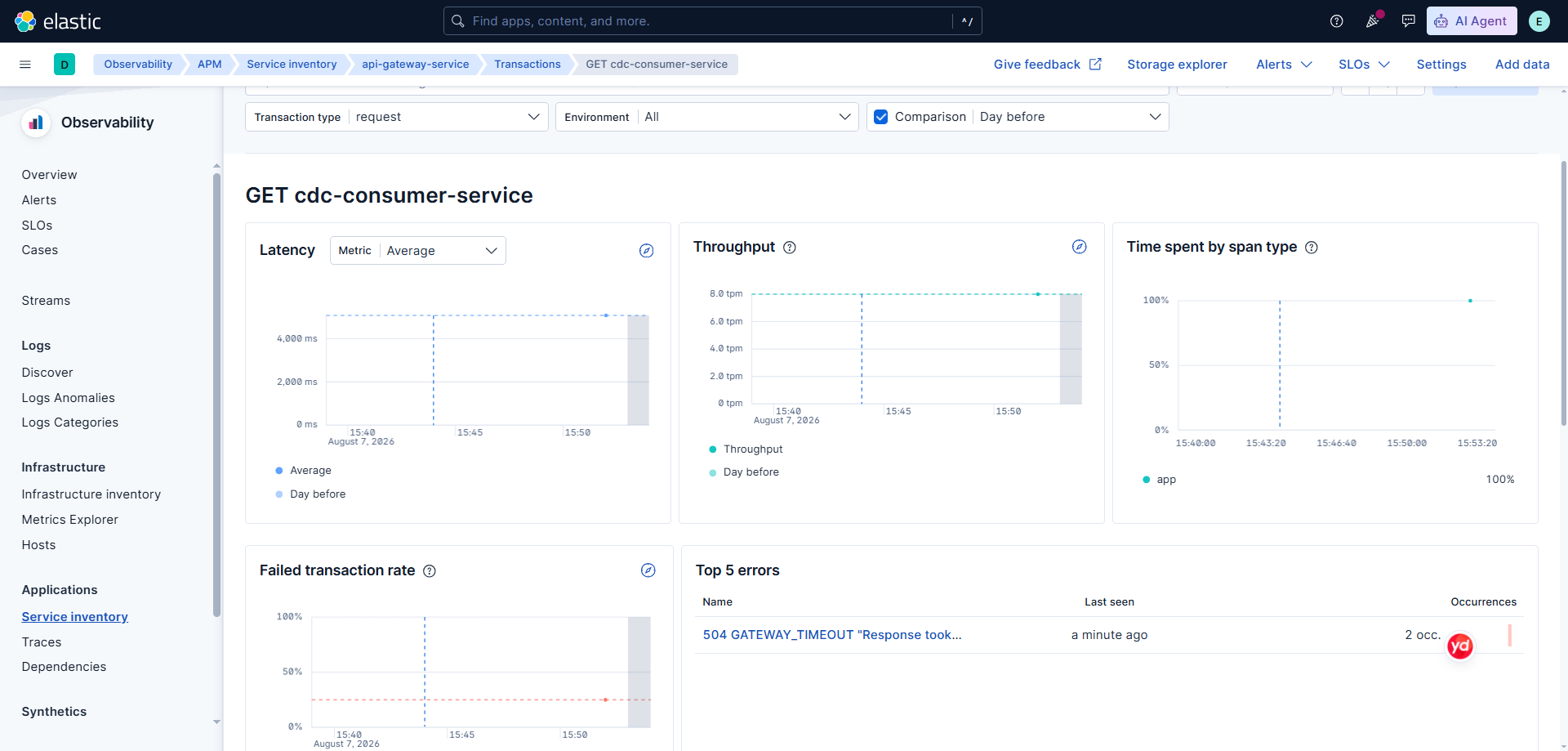The width and height of the screenshot is (1568, 751).
Task: Open the AI Agent button
Action: tap(1472, 21)
